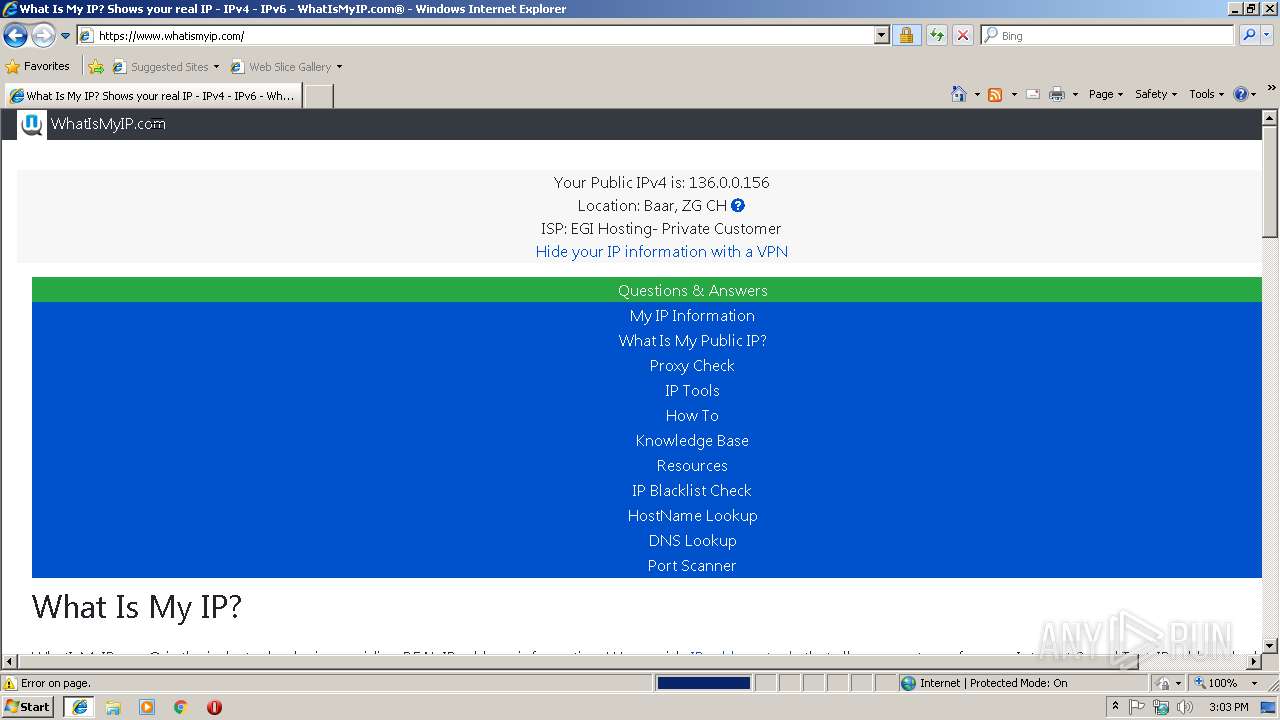Open Home icon dropdown arrow
The image size is (1280, 720).
tap(977, 95)
